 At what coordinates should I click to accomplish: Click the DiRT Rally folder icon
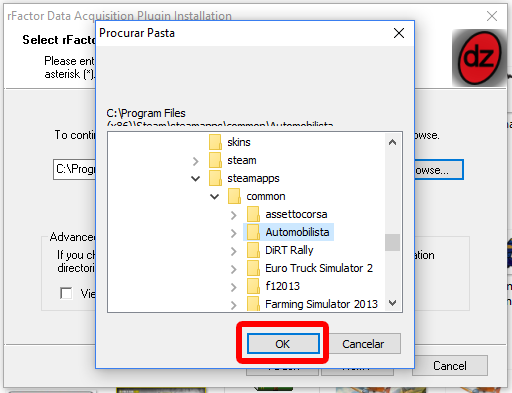[x=253, y=250]
